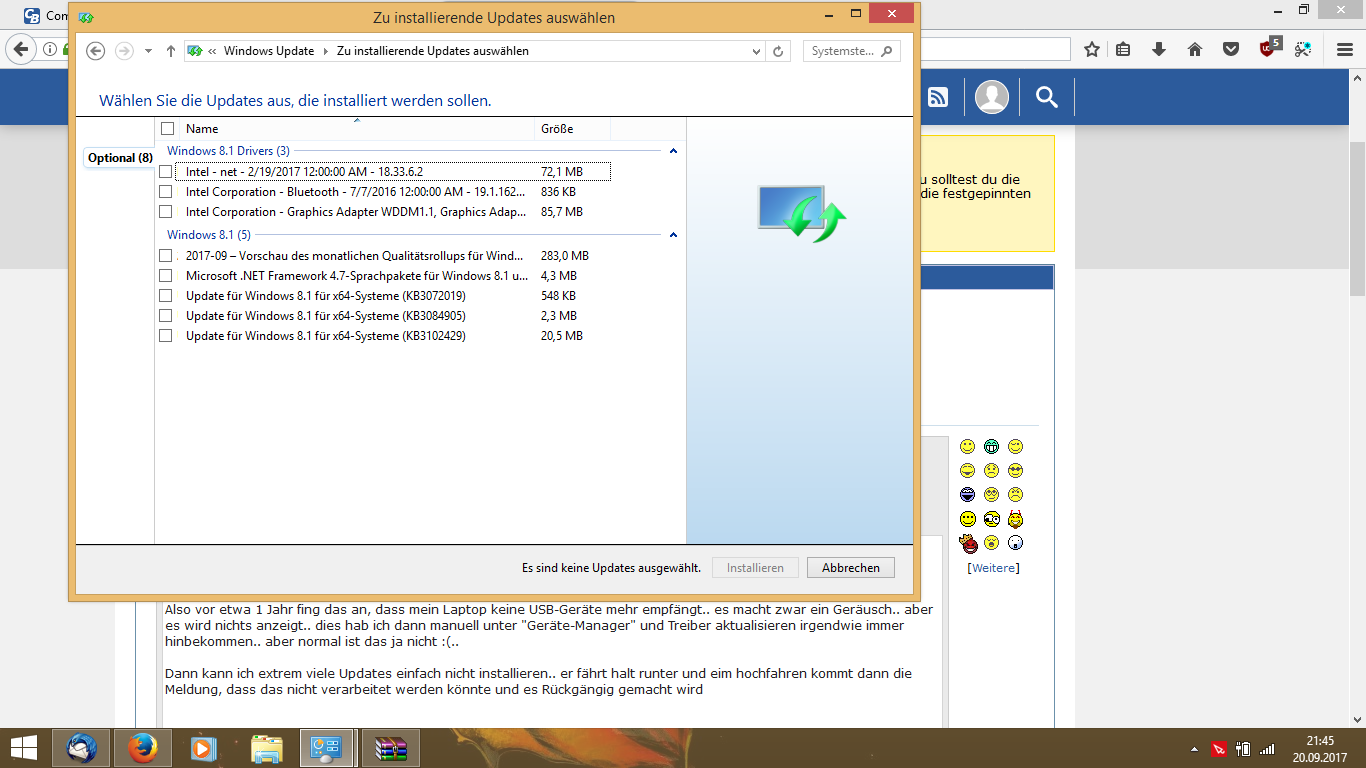Open recent locations dropdown next to forward arrow

(x=149, y=51)
